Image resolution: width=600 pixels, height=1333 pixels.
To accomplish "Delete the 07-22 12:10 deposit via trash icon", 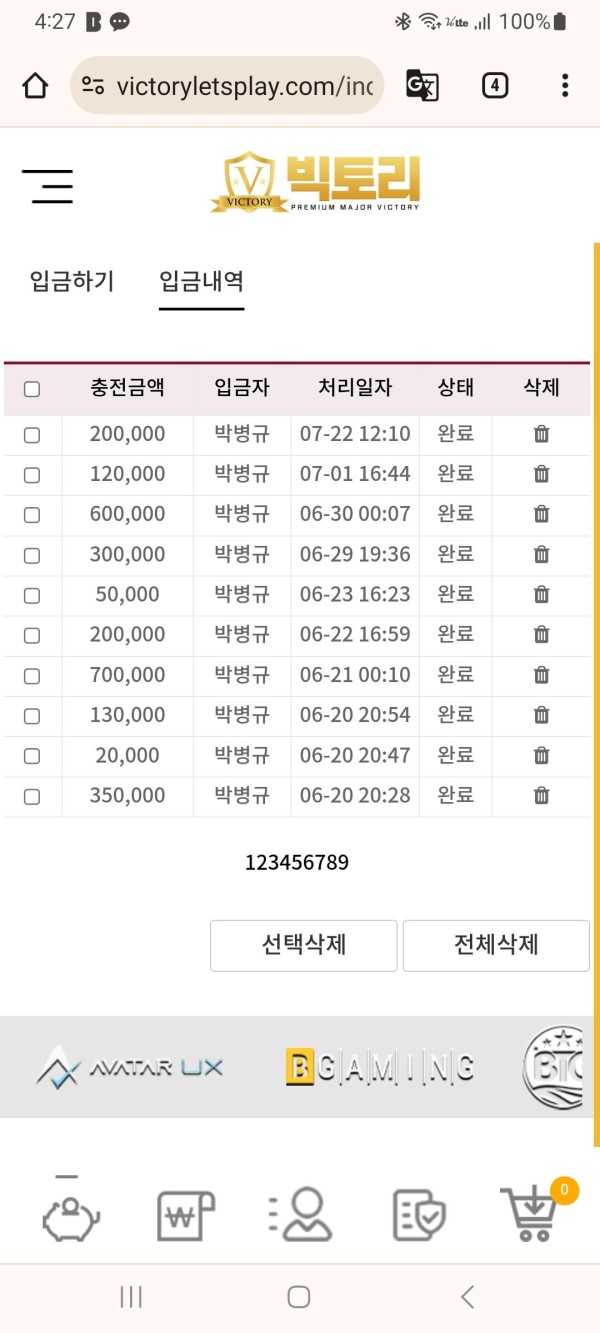I will (x=541, y=434).
